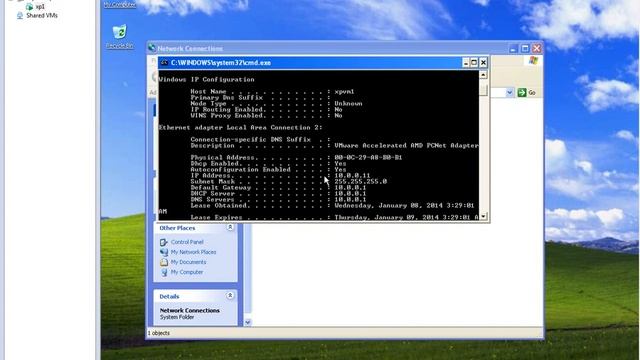Click the Subnet Mask 255.255.255.0 value
The image size is (640, 360).
point(360,181)
